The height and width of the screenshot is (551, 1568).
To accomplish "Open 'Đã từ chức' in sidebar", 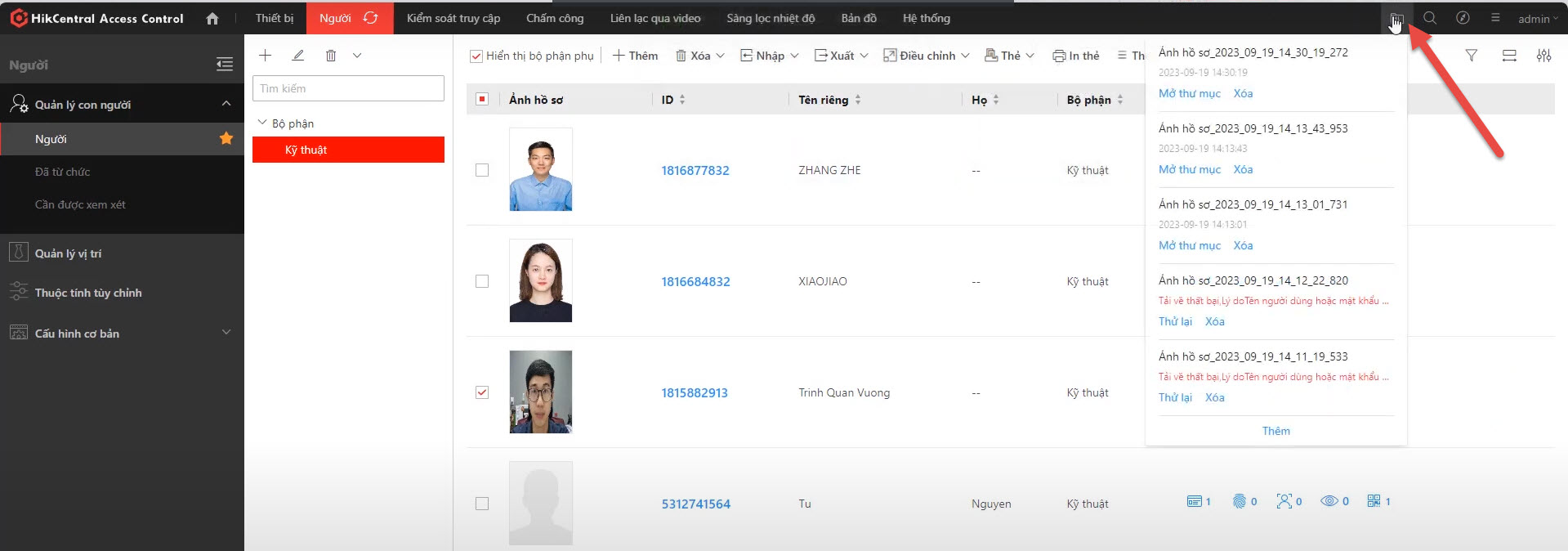I will pos(63,172).
